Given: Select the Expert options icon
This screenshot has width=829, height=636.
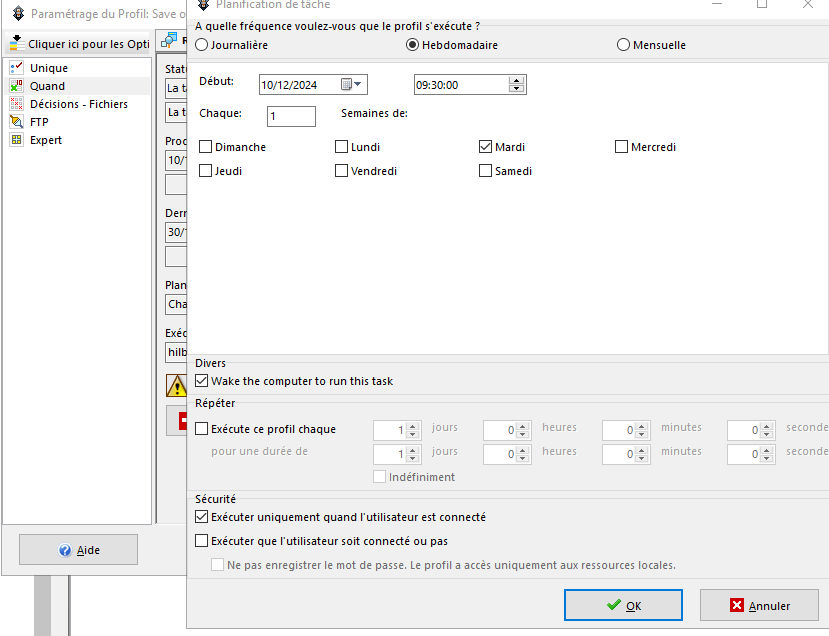Looking at the screenshot, I should tap(16, 140).
